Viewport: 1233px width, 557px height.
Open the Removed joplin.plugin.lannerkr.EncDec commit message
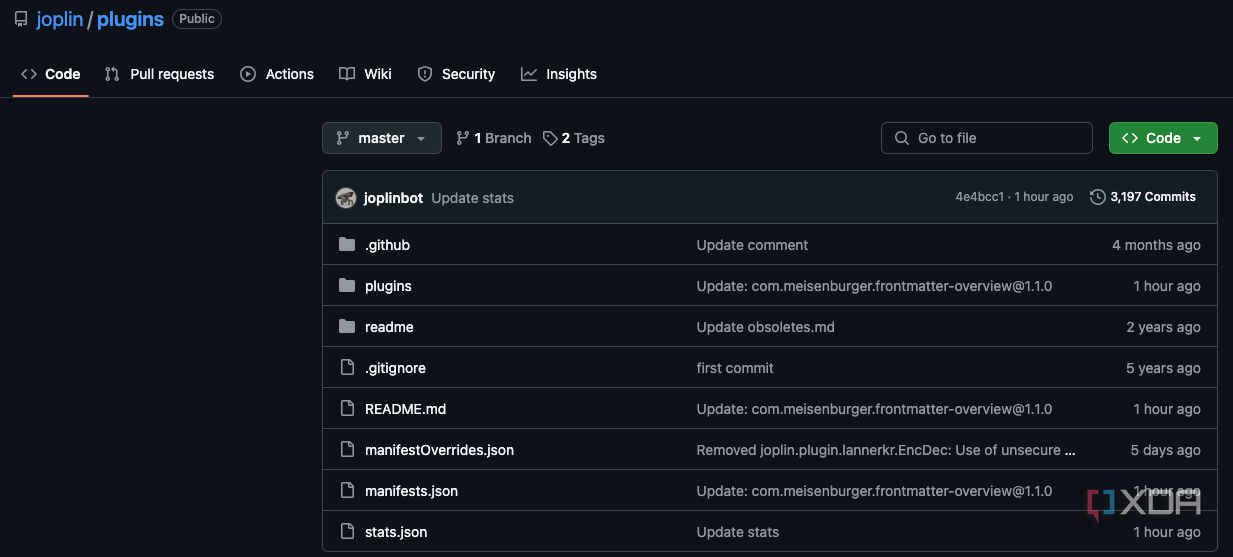886,450
